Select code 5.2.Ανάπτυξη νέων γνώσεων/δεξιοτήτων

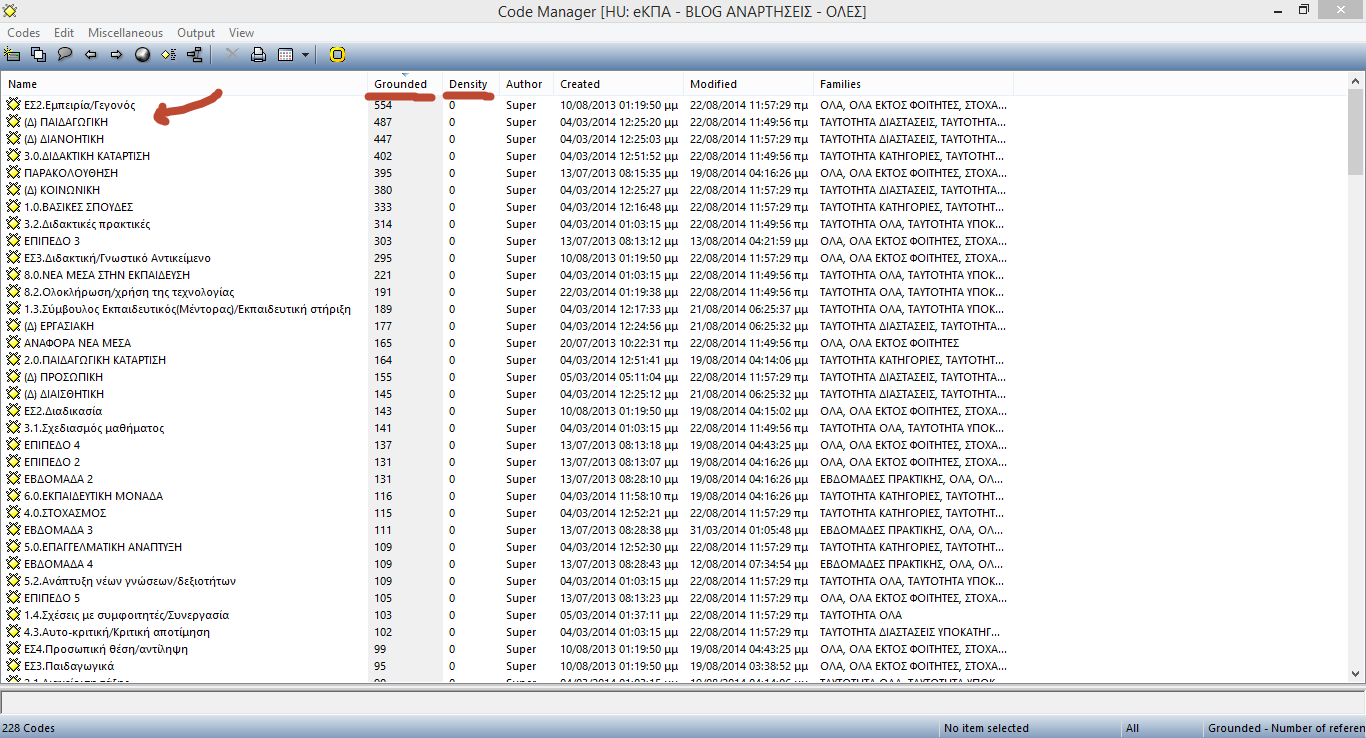130,581
